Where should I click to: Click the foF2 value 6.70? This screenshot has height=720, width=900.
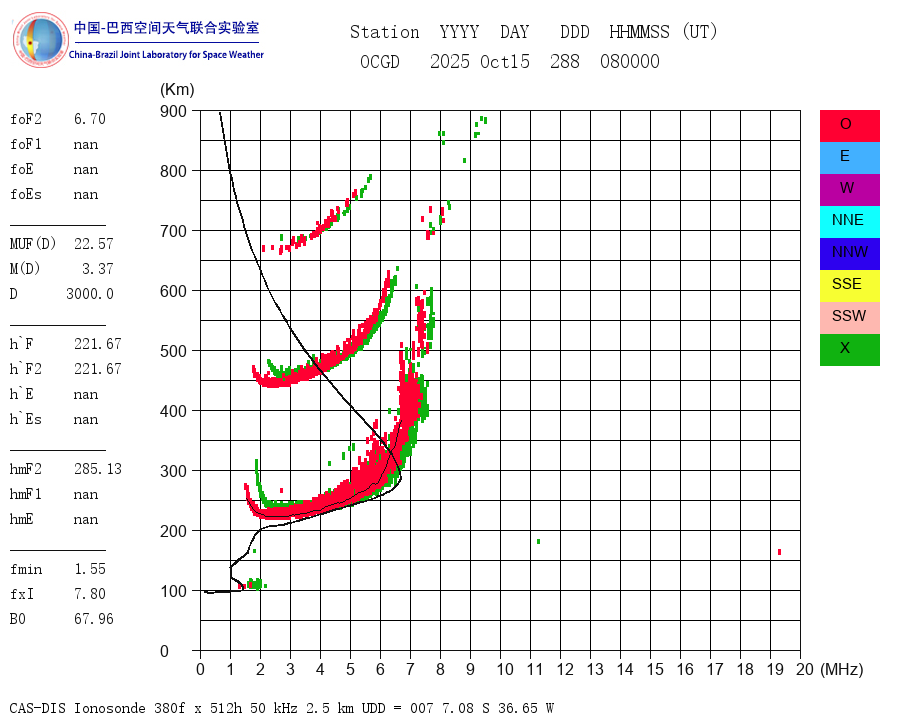(90, 119)
